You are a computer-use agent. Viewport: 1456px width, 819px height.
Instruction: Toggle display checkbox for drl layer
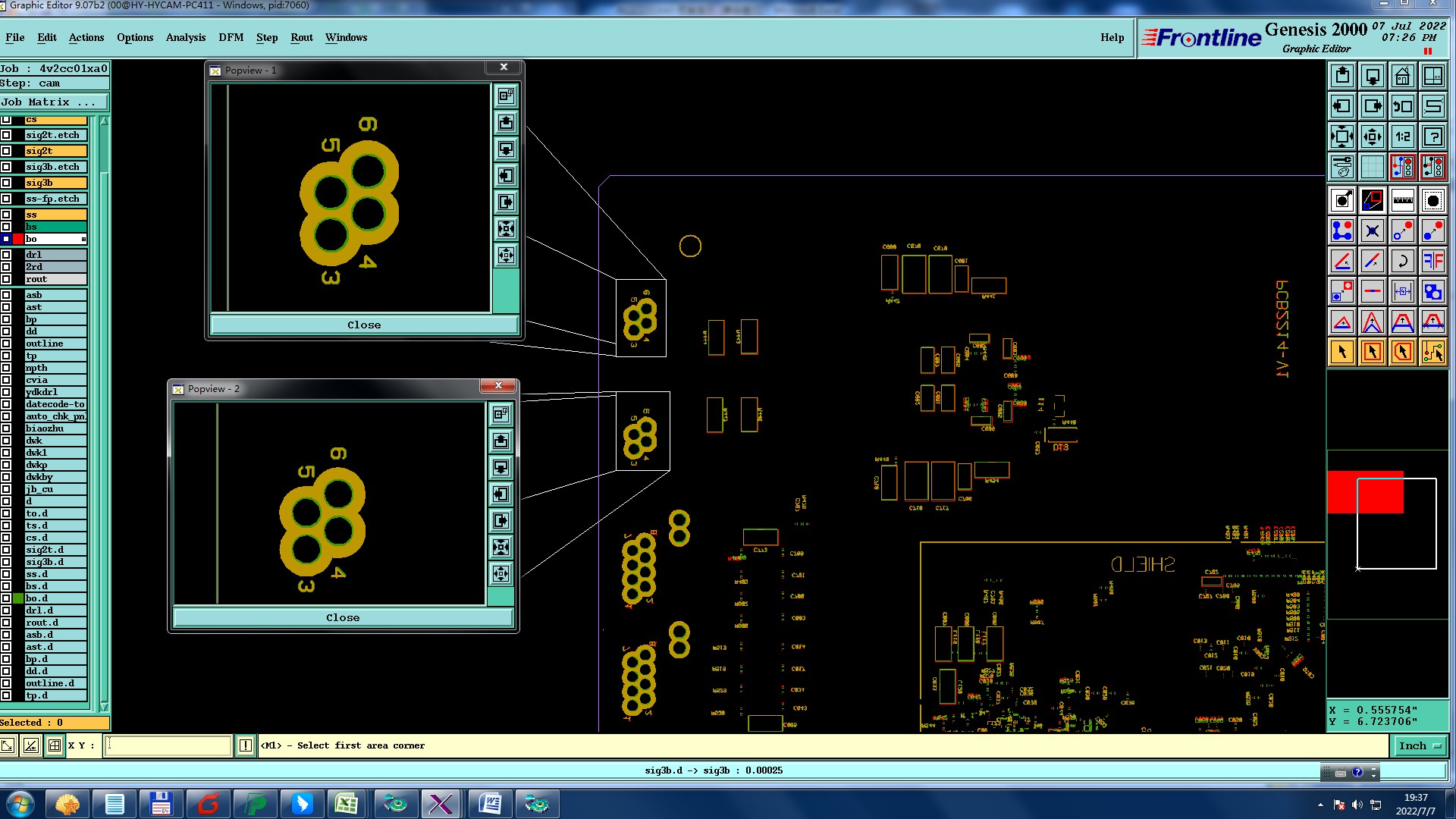click(6, 255)
